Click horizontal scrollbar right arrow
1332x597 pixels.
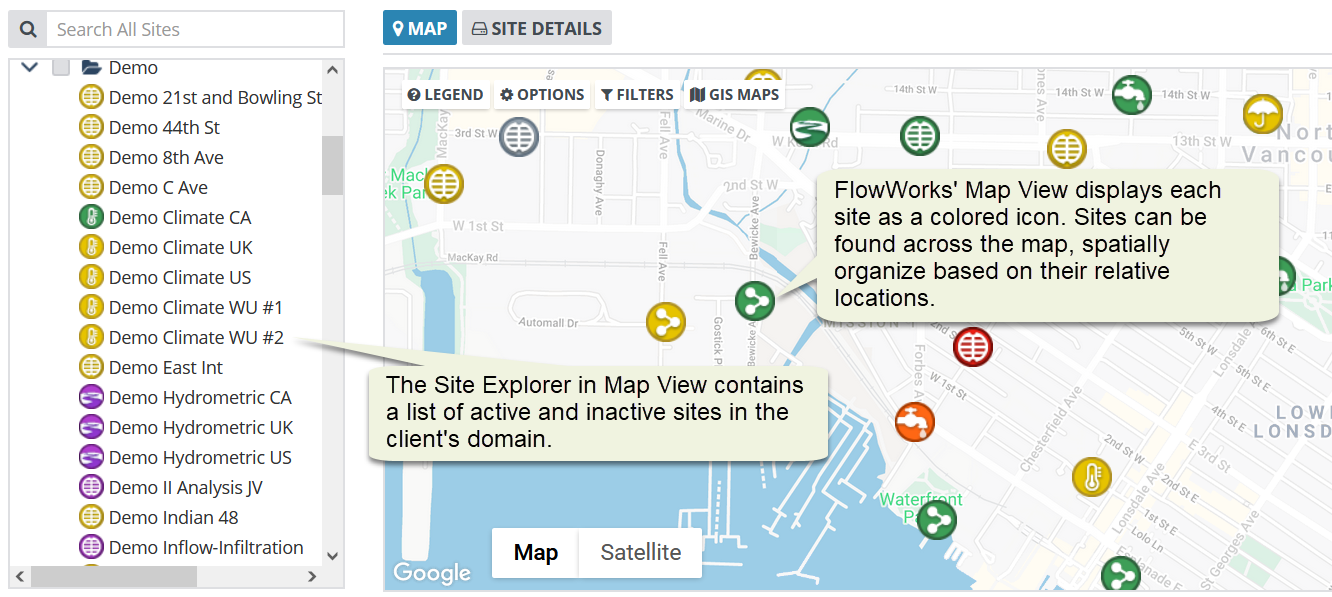312,576
